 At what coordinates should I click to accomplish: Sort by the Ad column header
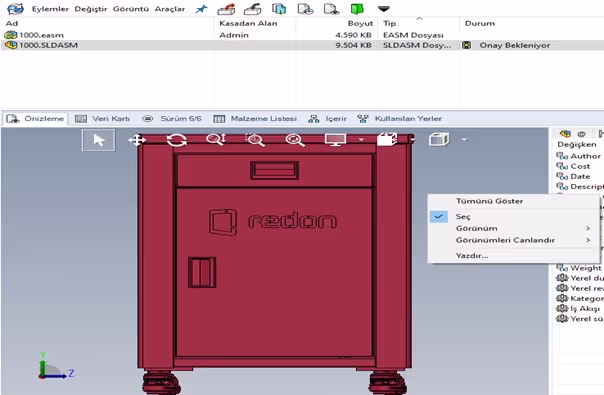tap(12, 24)
